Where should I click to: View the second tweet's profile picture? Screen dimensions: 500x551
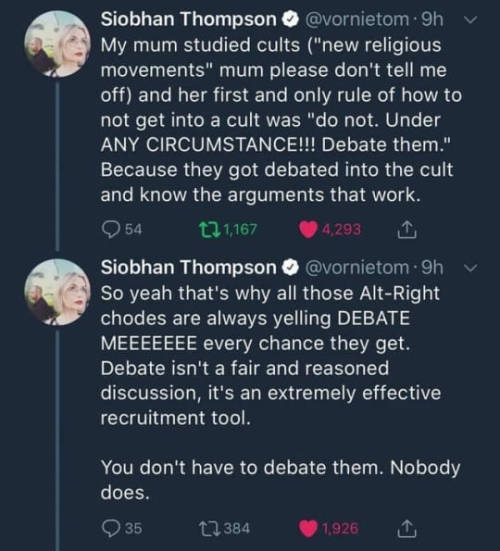pyautogui.click(x=57, y=292)
